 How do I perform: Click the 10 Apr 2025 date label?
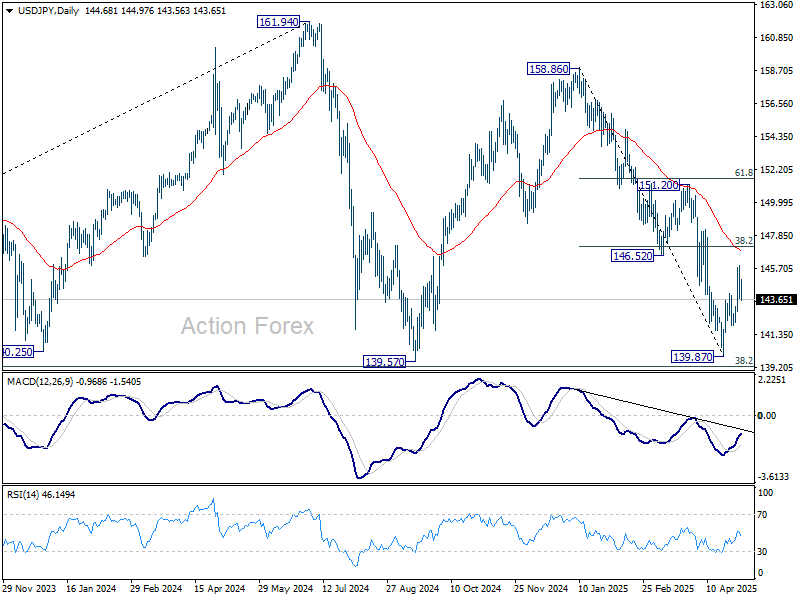coord(732,590)
